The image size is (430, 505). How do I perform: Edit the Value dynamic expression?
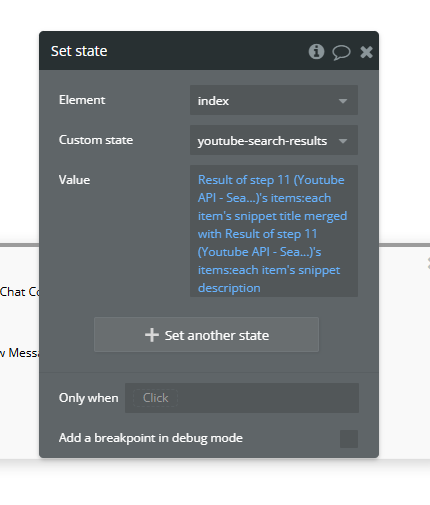pyautogui.click(x=274, y=231)
